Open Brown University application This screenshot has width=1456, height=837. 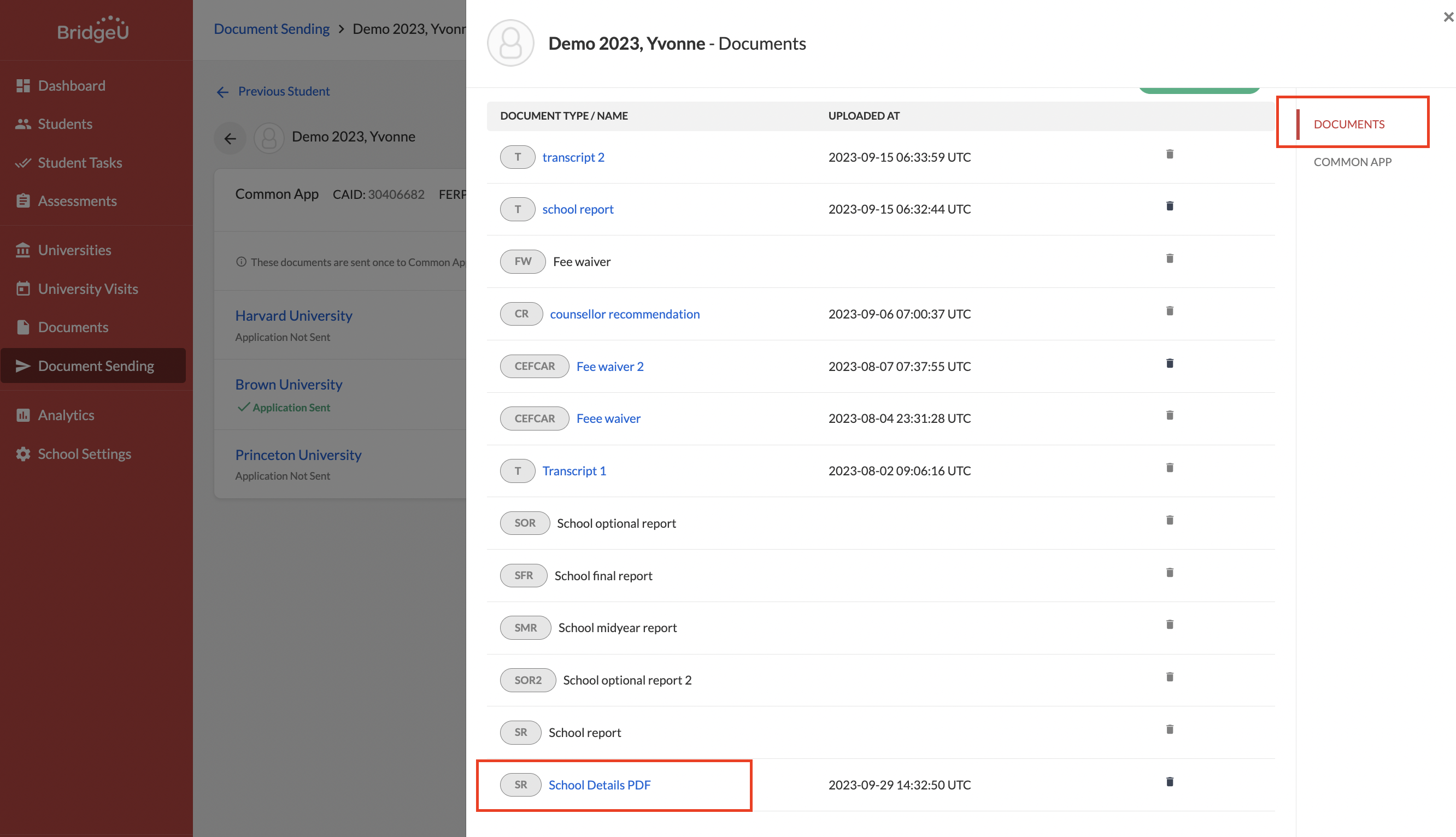tap(289, 385)
